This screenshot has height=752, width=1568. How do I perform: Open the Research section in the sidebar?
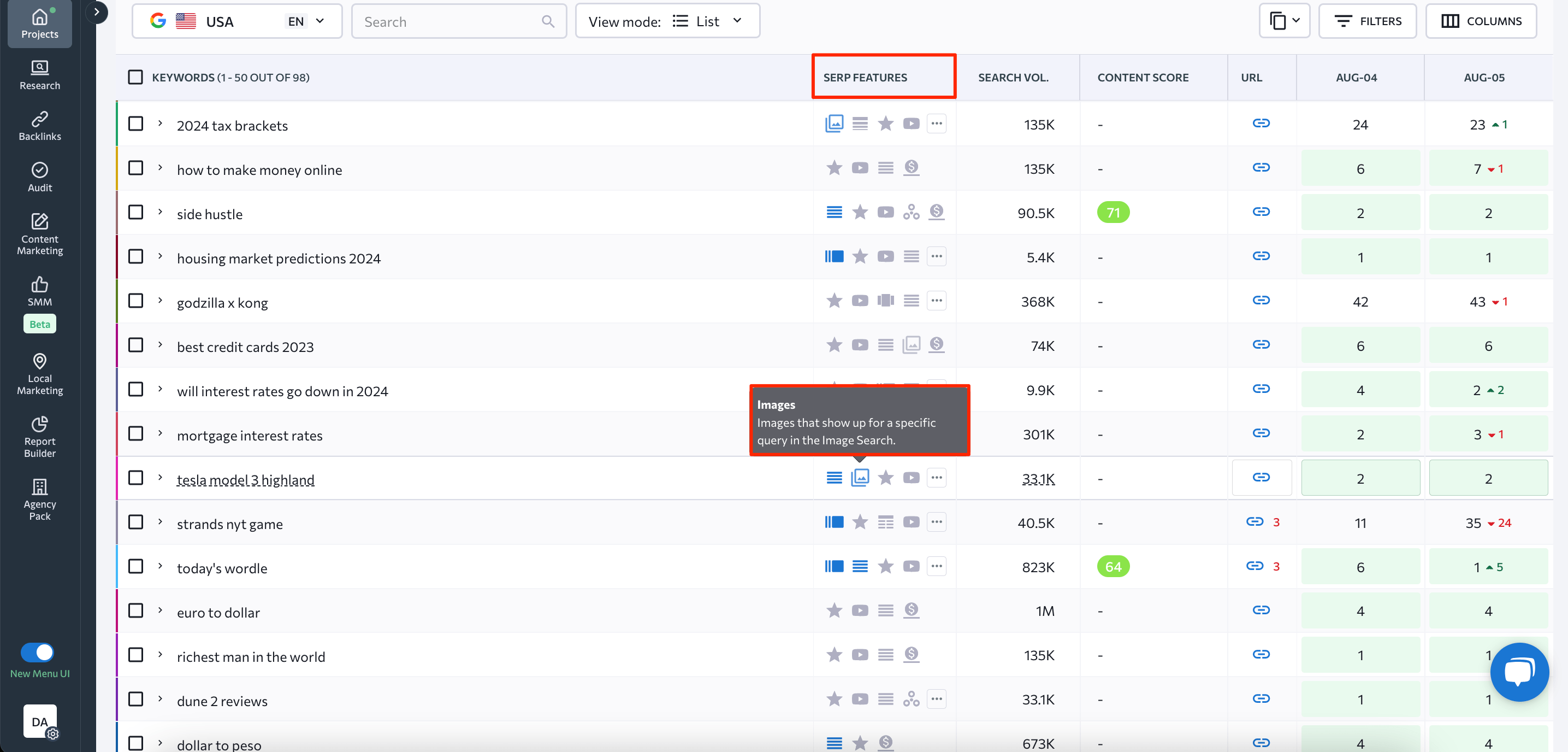pyautogui.click(x=39, y=74)
